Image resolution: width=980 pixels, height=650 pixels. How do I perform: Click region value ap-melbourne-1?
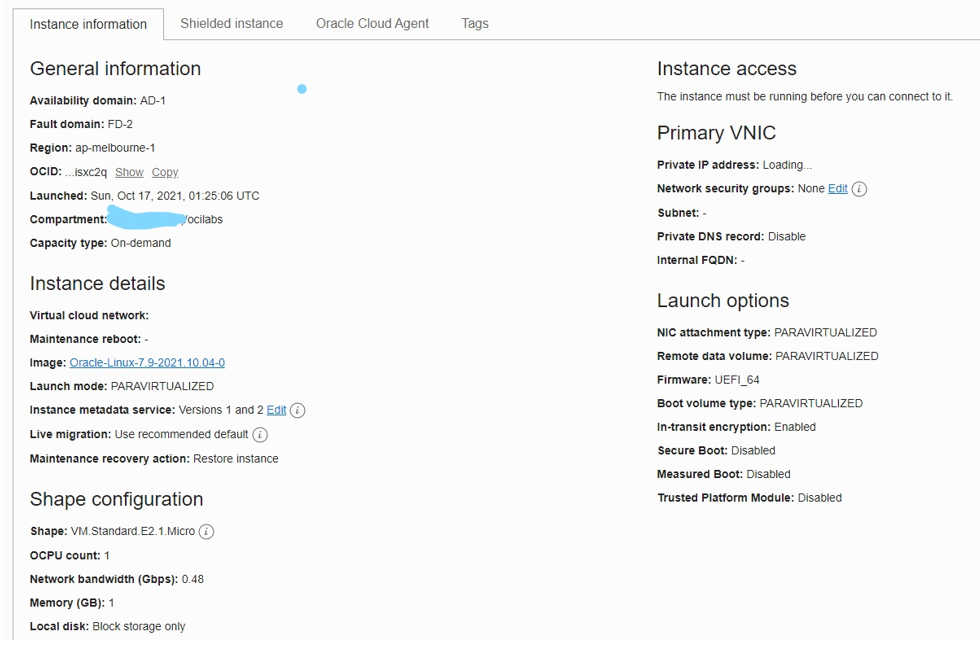(x=115, y=148)
